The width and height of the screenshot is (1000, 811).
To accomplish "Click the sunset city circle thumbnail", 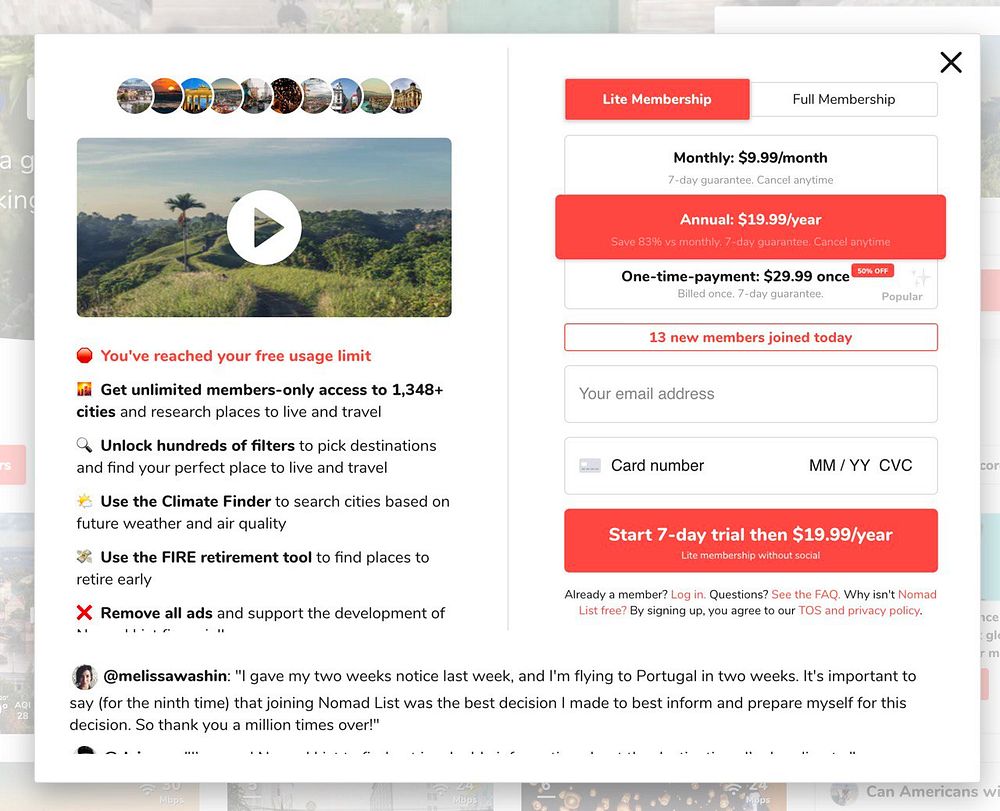I will (166, 96).
